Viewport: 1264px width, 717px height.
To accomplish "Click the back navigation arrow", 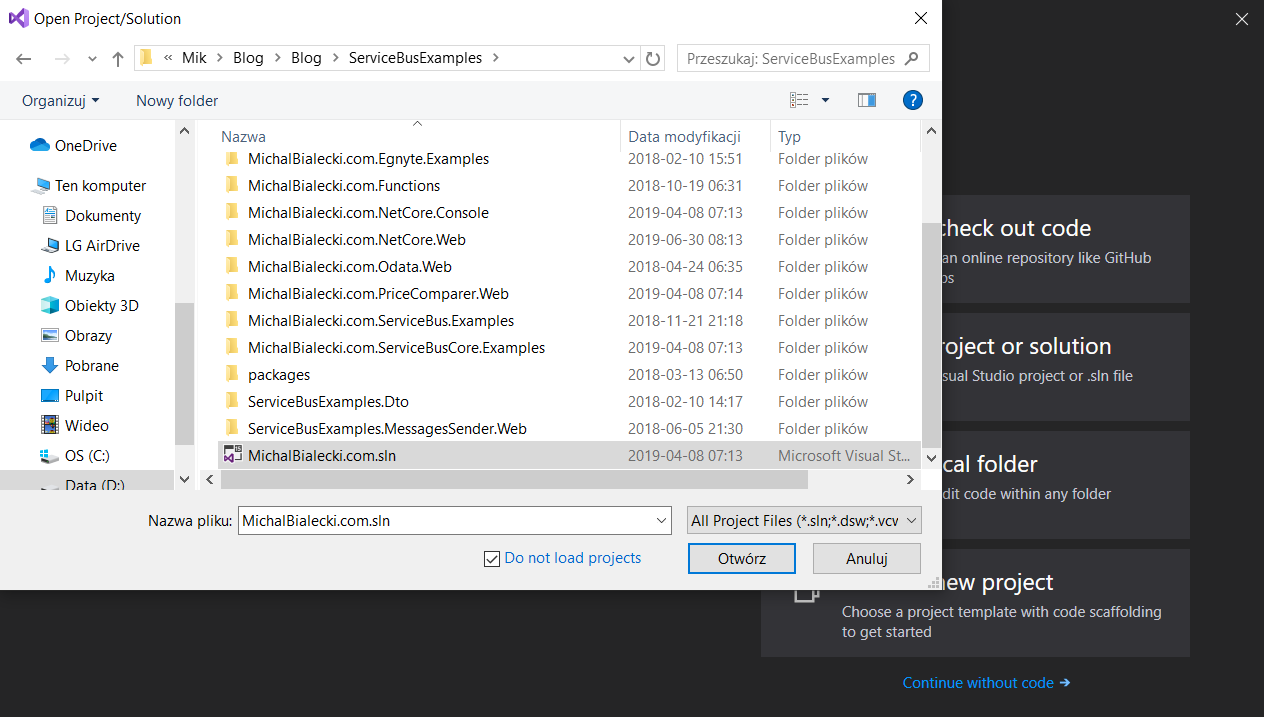I will [23, 58].
